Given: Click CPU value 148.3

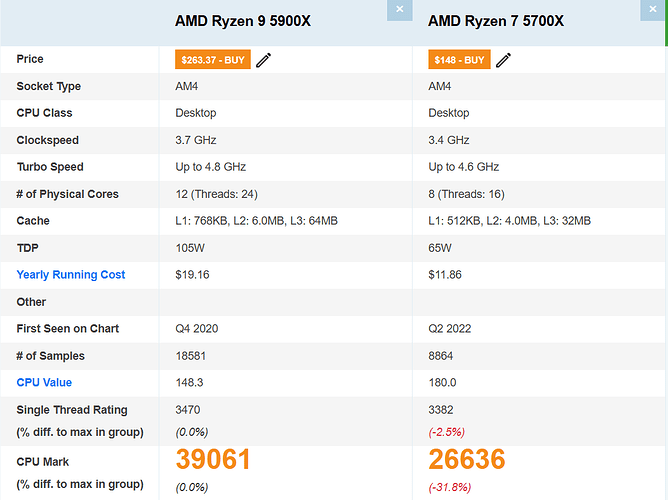Looking at the screenshot, I should [x=189, y=382].
